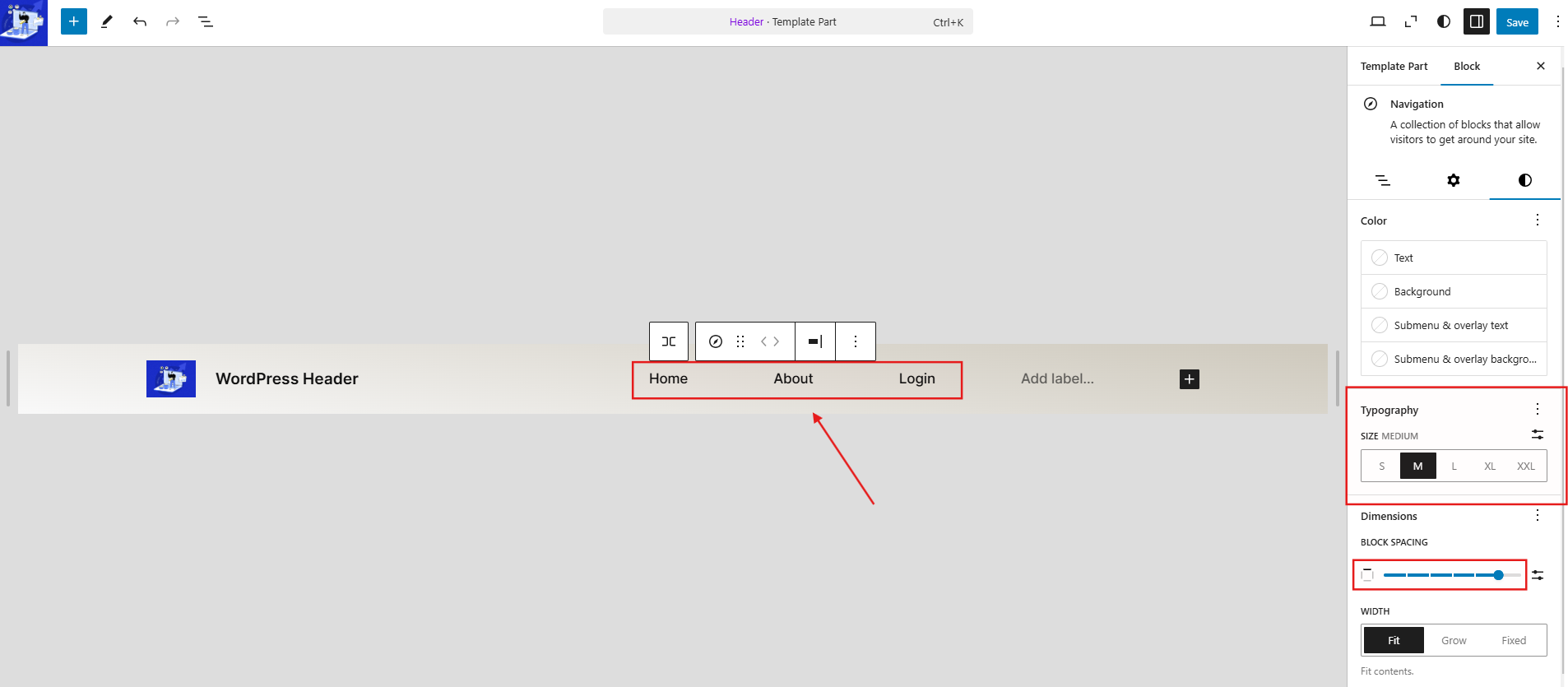This screenshot has height=687, width=1568.
Task: Adjust the Block Spacing slider
Action: [x=1452, y=575]
